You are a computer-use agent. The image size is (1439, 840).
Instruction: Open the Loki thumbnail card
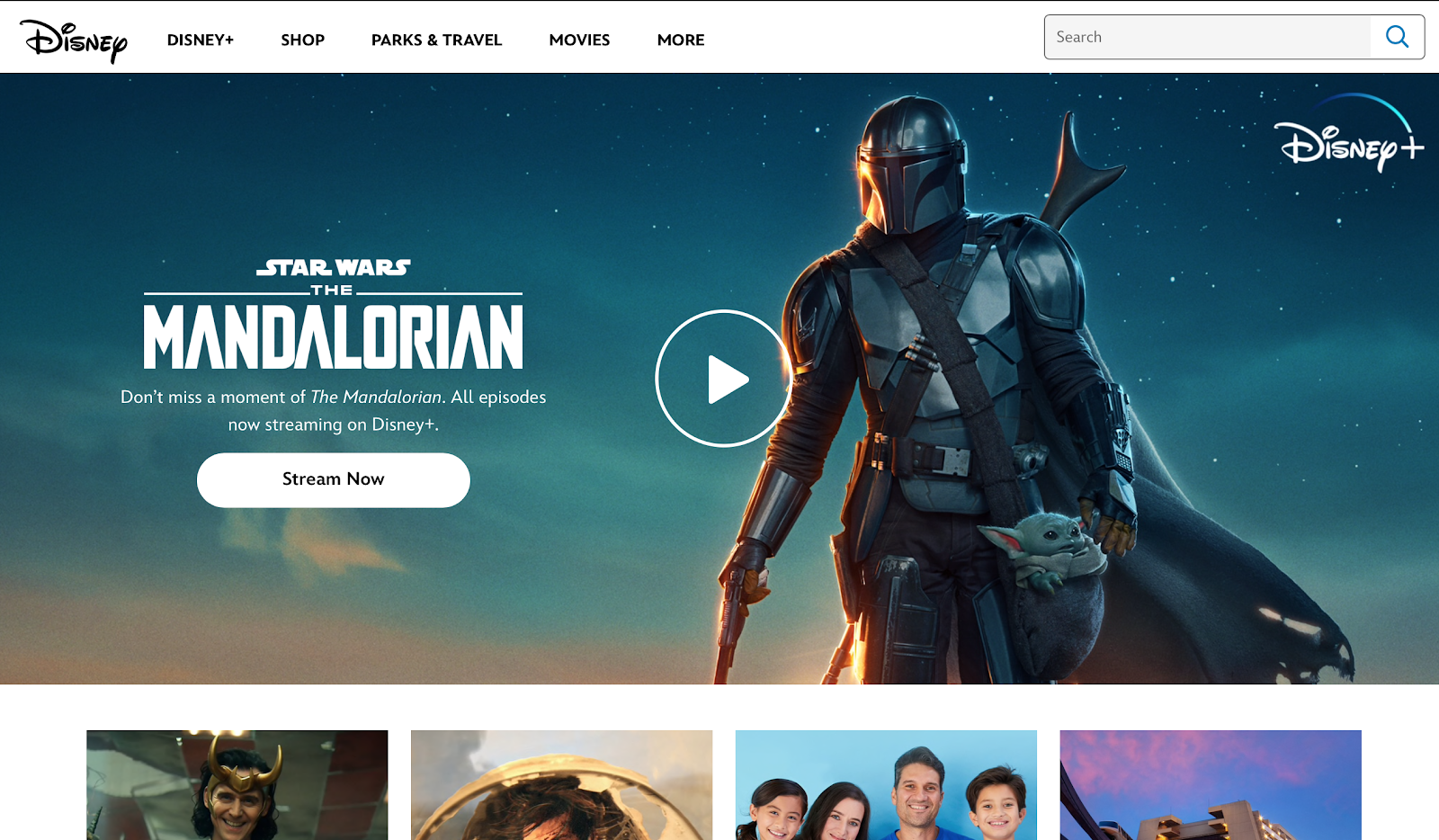237,785
